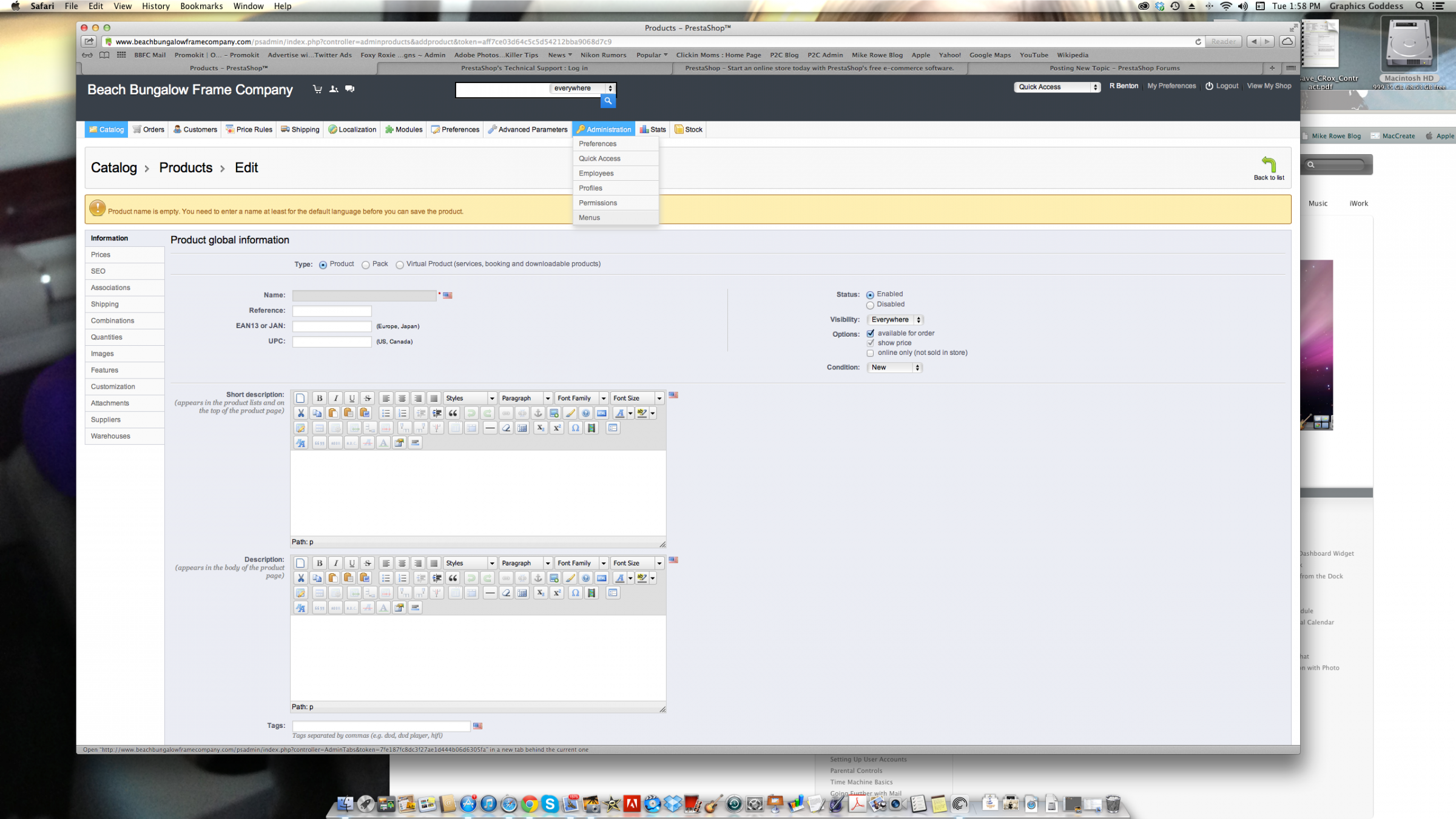1456x819 pixels.
Task: Click the cut scissors icon in Short description toolbar
Action: tap(300, 413)
